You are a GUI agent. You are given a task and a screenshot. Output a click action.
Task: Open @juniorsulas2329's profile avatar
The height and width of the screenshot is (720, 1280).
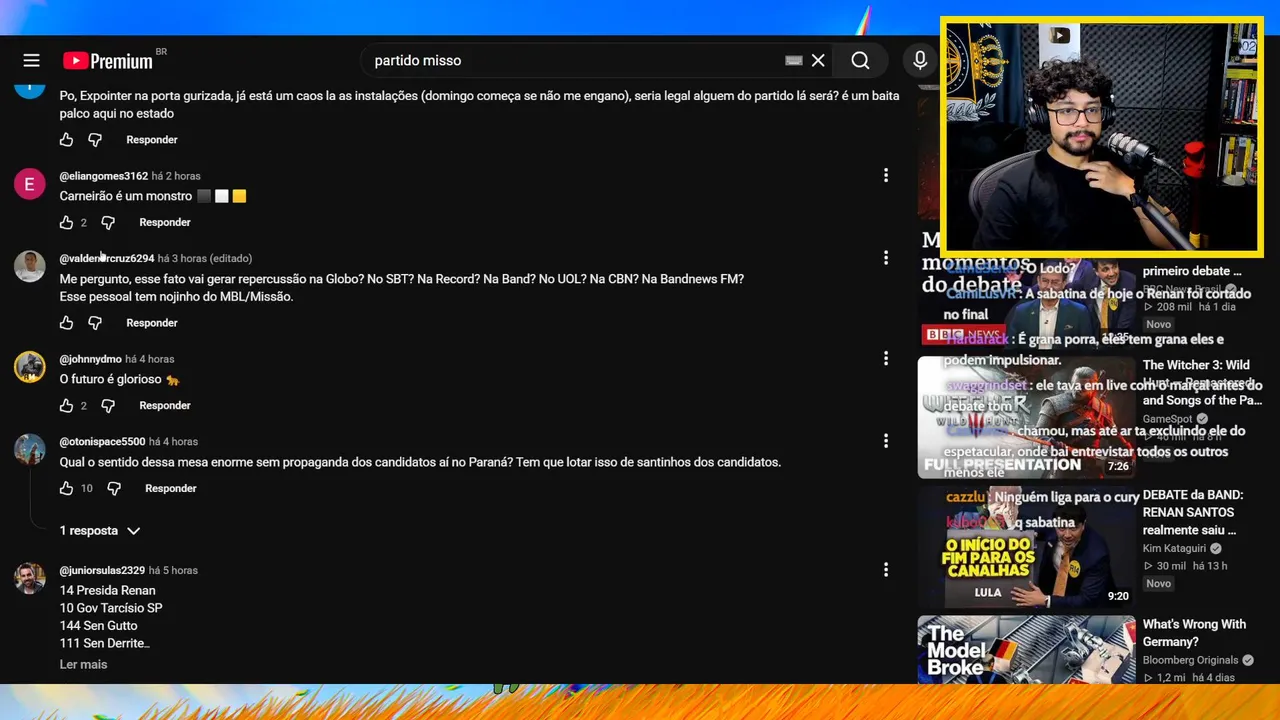point(29,579)
